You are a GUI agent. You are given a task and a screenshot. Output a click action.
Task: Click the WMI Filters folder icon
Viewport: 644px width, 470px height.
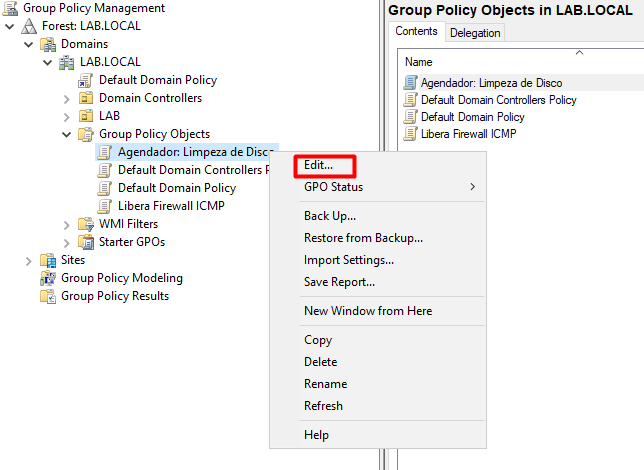coord(86,224)
